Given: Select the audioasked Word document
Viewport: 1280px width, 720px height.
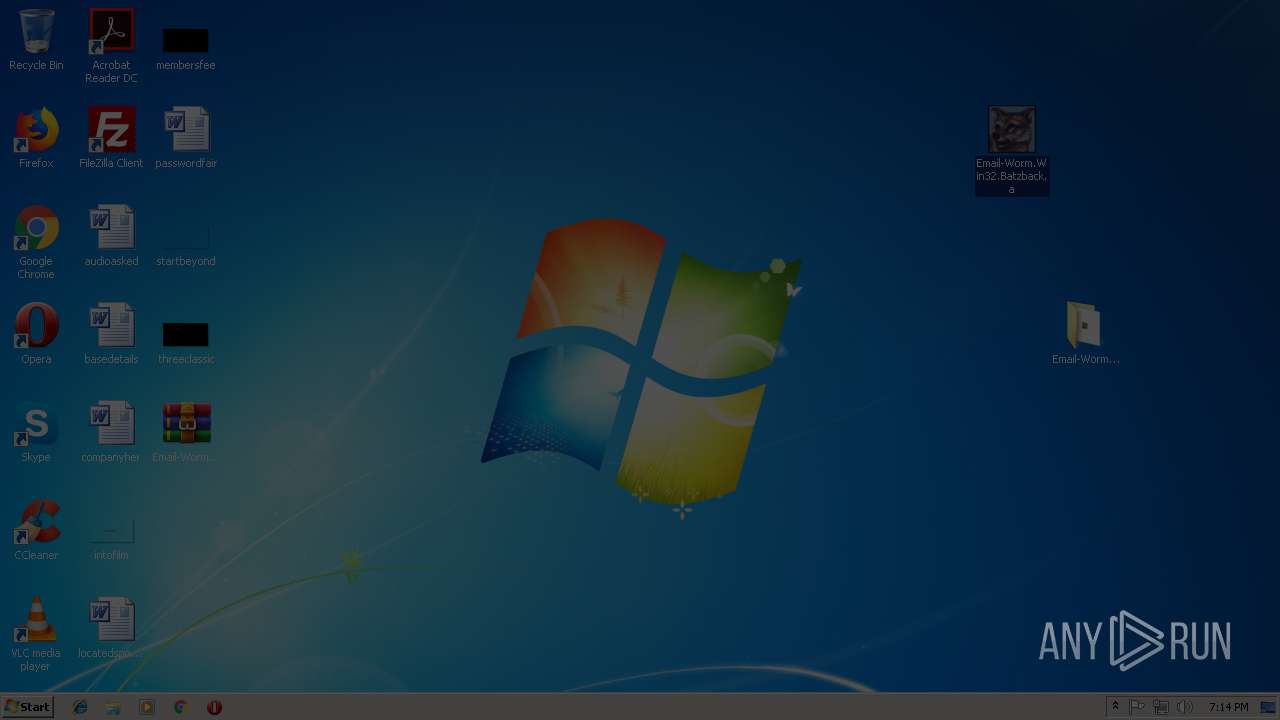Looking at the screenshot, I should click(111, 236).
